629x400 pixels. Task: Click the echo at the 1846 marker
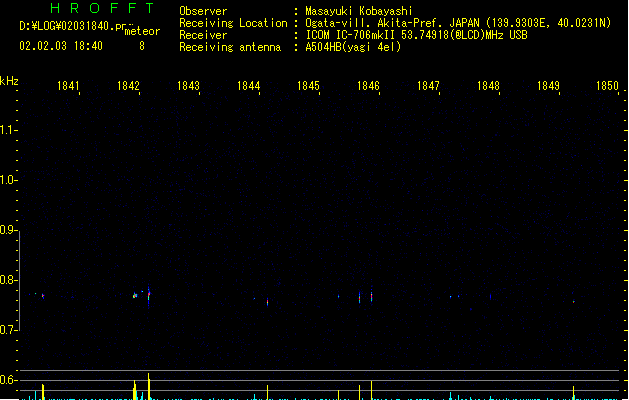pyautogui.click(x=371, y=296)
